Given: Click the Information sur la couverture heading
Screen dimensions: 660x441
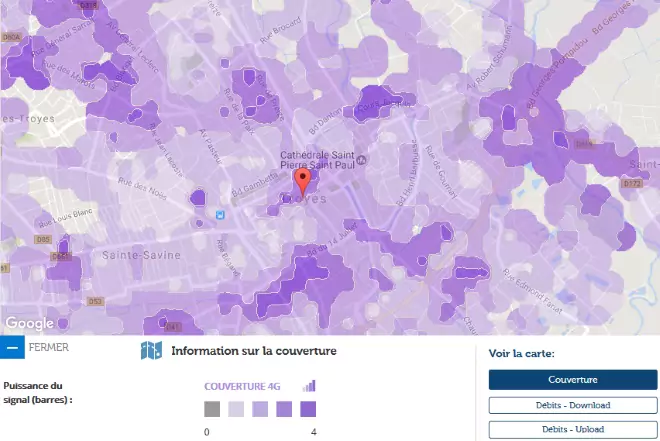Looking at the screenshot, I should pyautogui.click(x=254, y=351).
